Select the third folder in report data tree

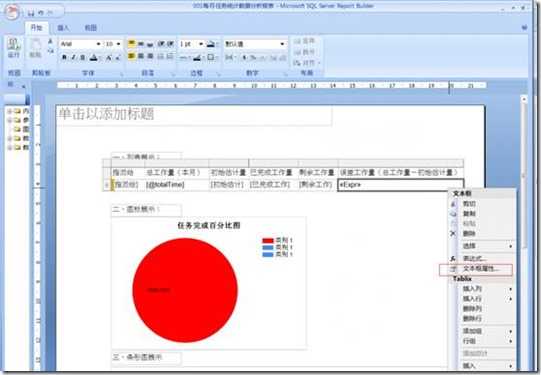(x=21, y=129)
